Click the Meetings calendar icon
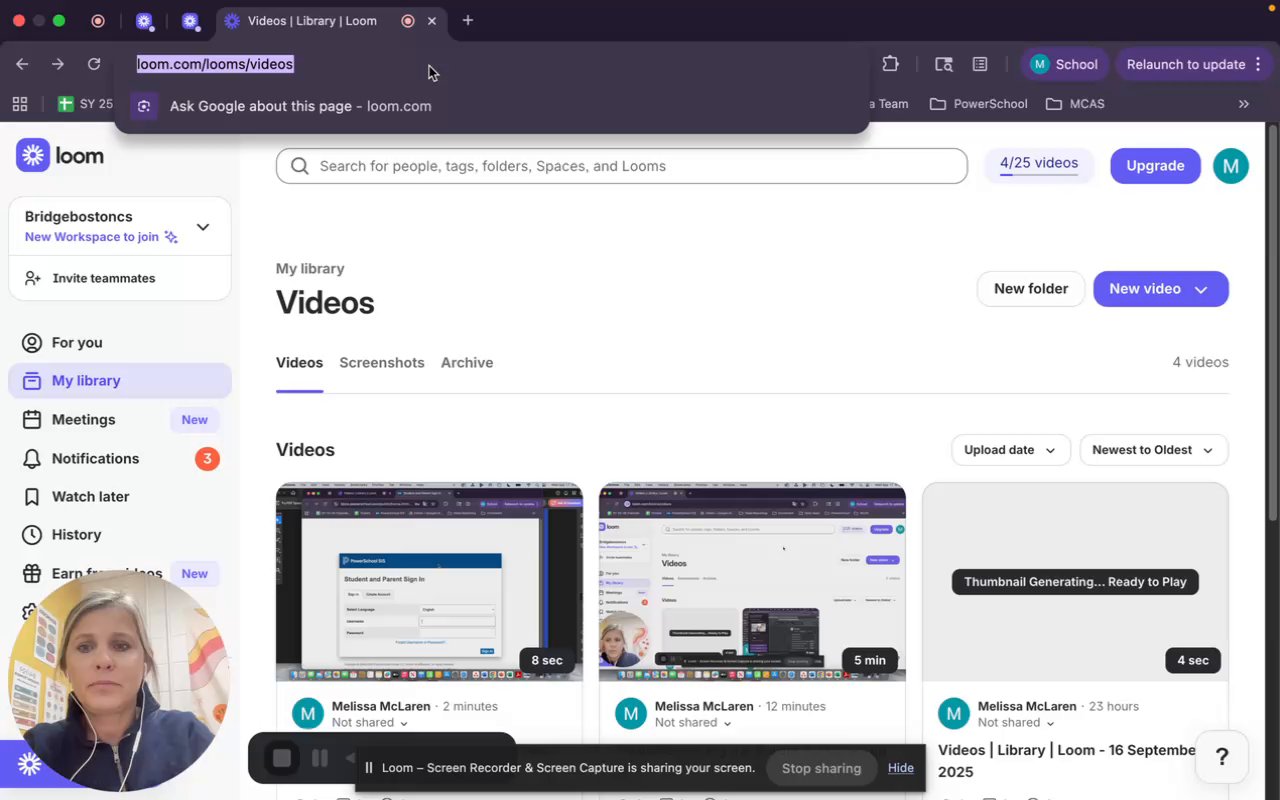This screenshot has width=1280, height=800. point(32,420)
